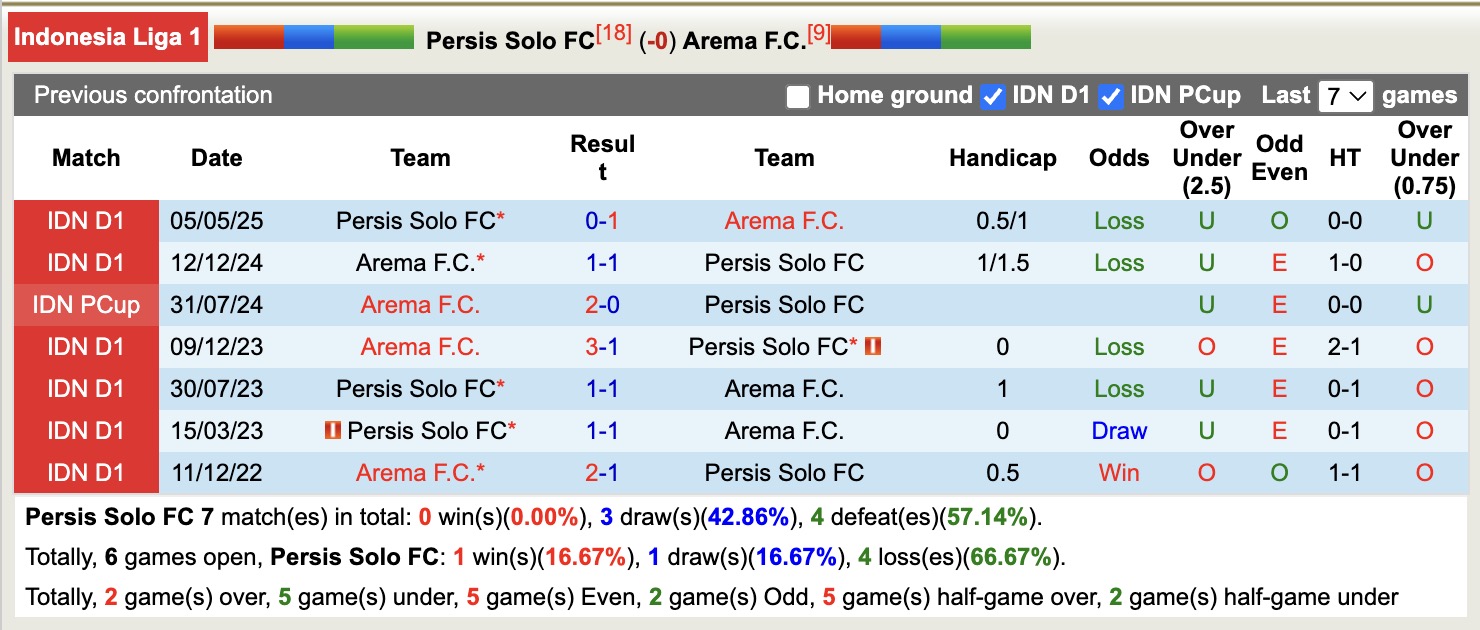Click the 0-1 result link for 05/05/25

(600, 221)
